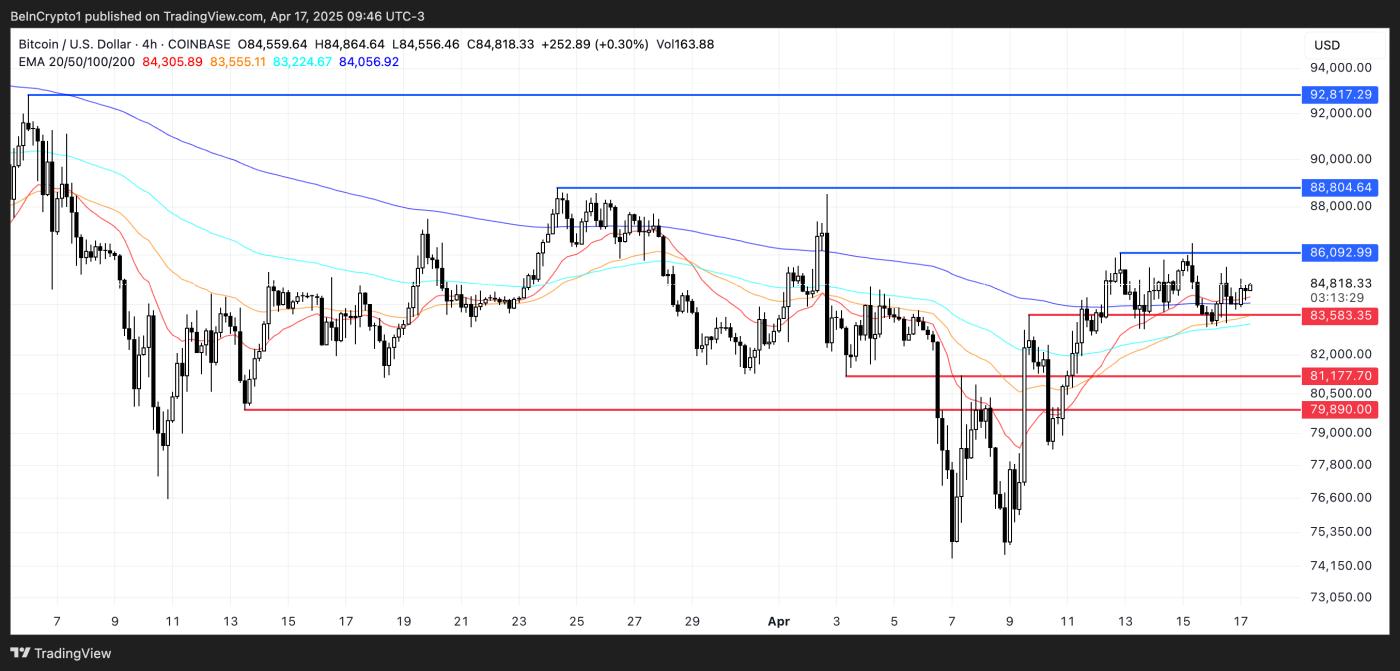Click the TradingView watermark text link

point(73,653)
